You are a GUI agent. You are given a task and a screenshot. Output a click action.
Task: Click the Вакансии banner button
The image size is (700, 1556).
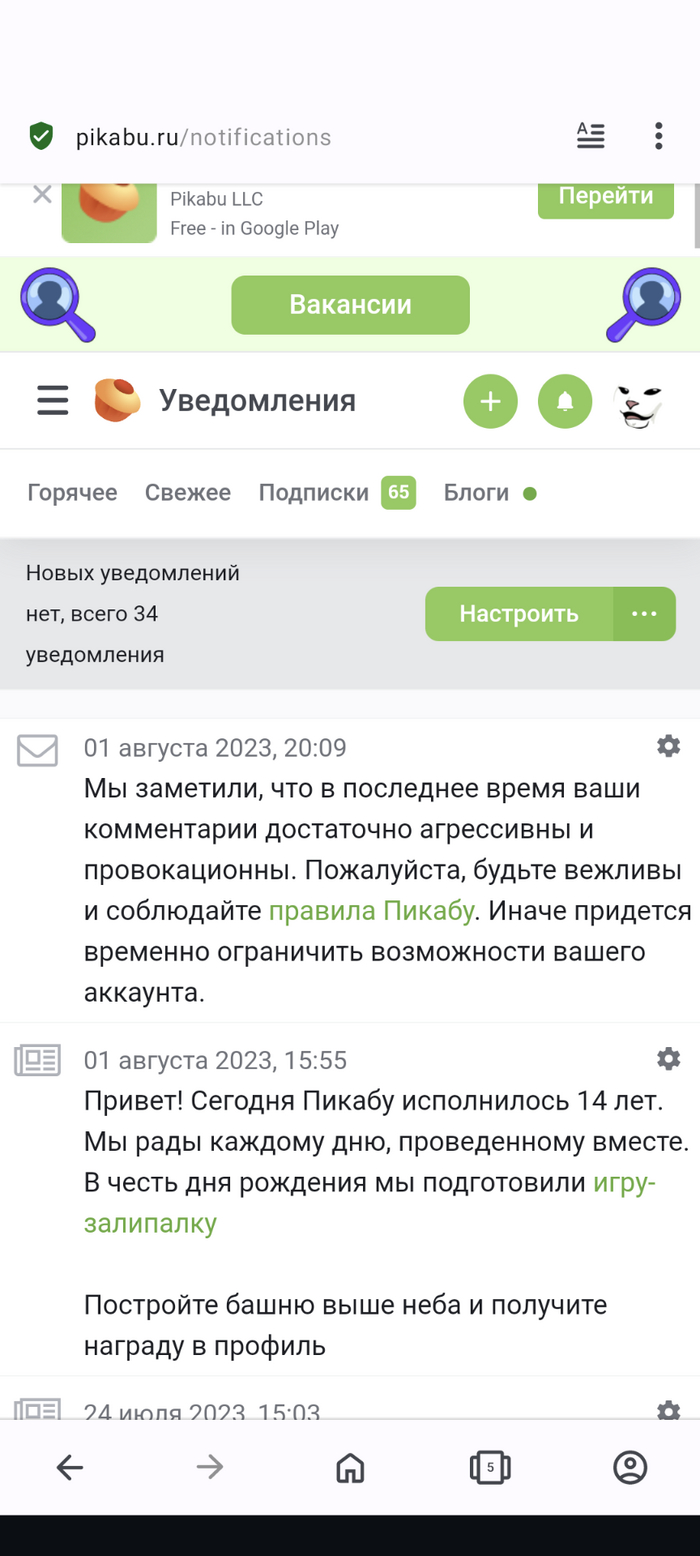point(350,305)
